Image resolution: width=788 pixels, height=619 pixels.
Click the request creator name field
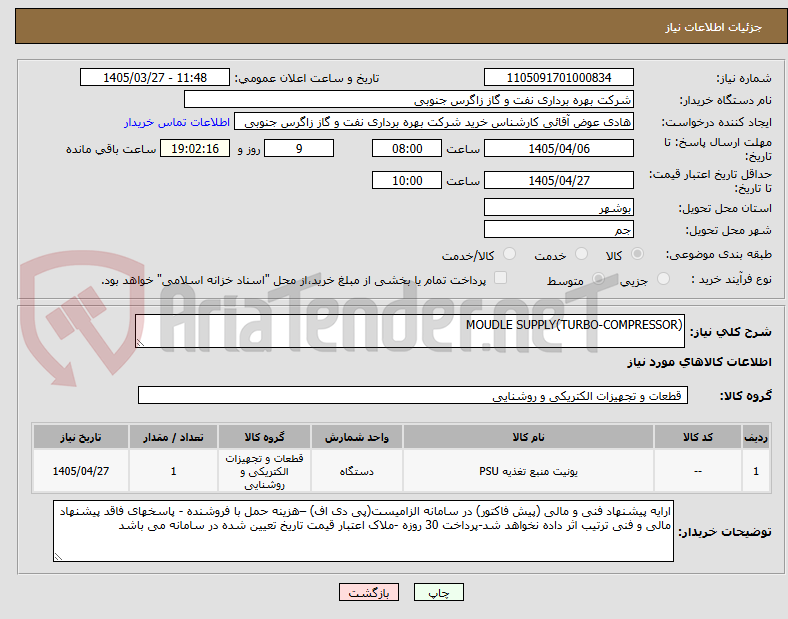tap(434, 122)
